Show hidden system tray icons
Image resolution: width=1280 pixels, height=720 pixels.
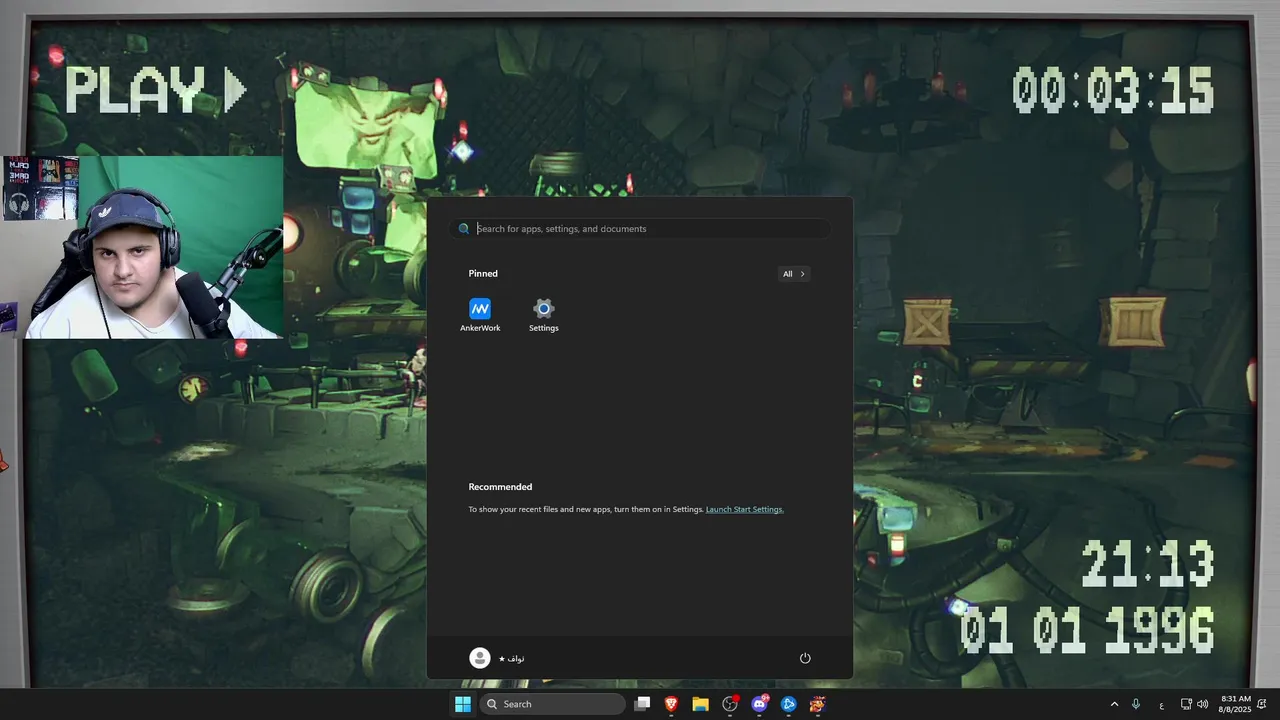pos(1114,704)
